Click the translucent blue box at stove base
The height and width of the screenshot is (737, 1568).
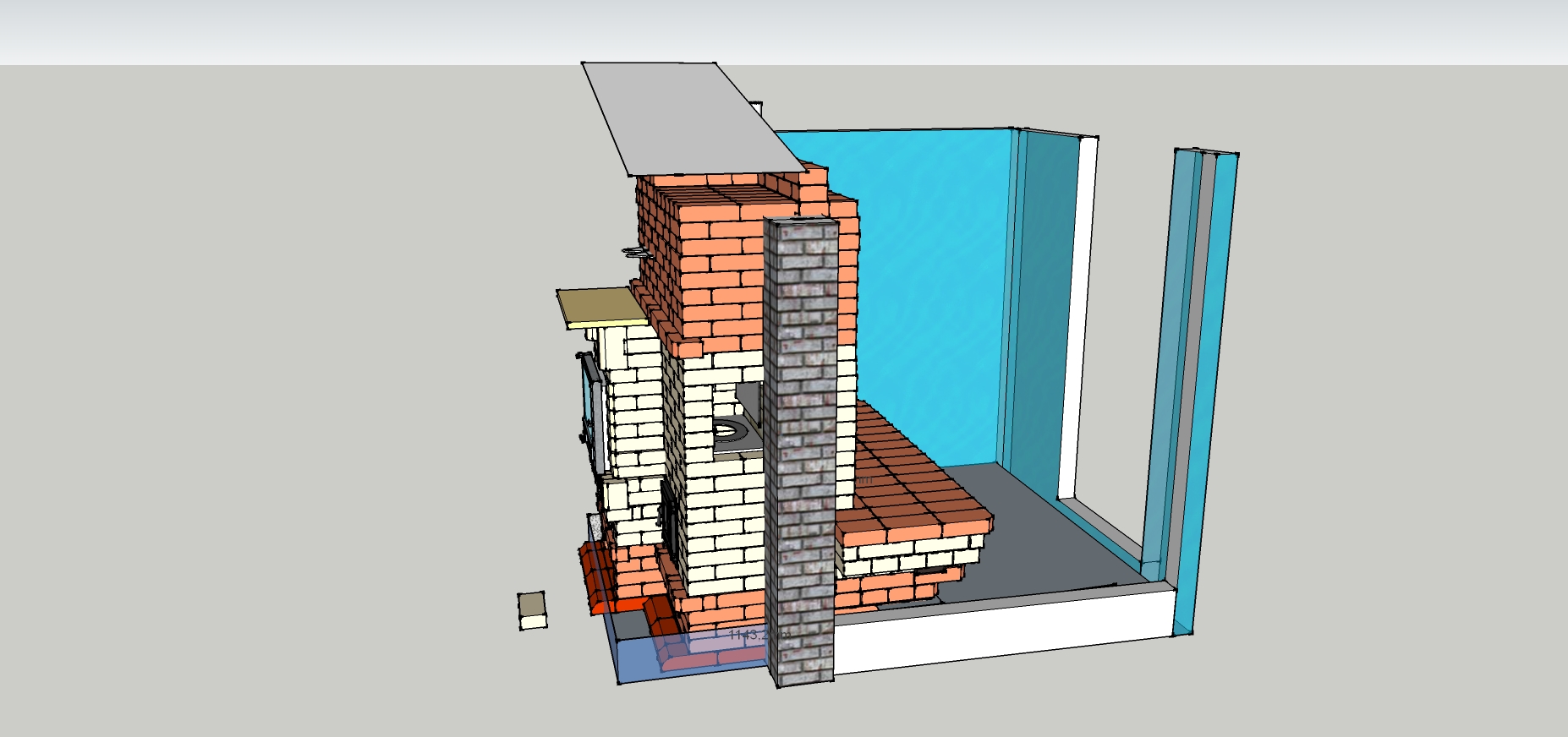(643, 659)
